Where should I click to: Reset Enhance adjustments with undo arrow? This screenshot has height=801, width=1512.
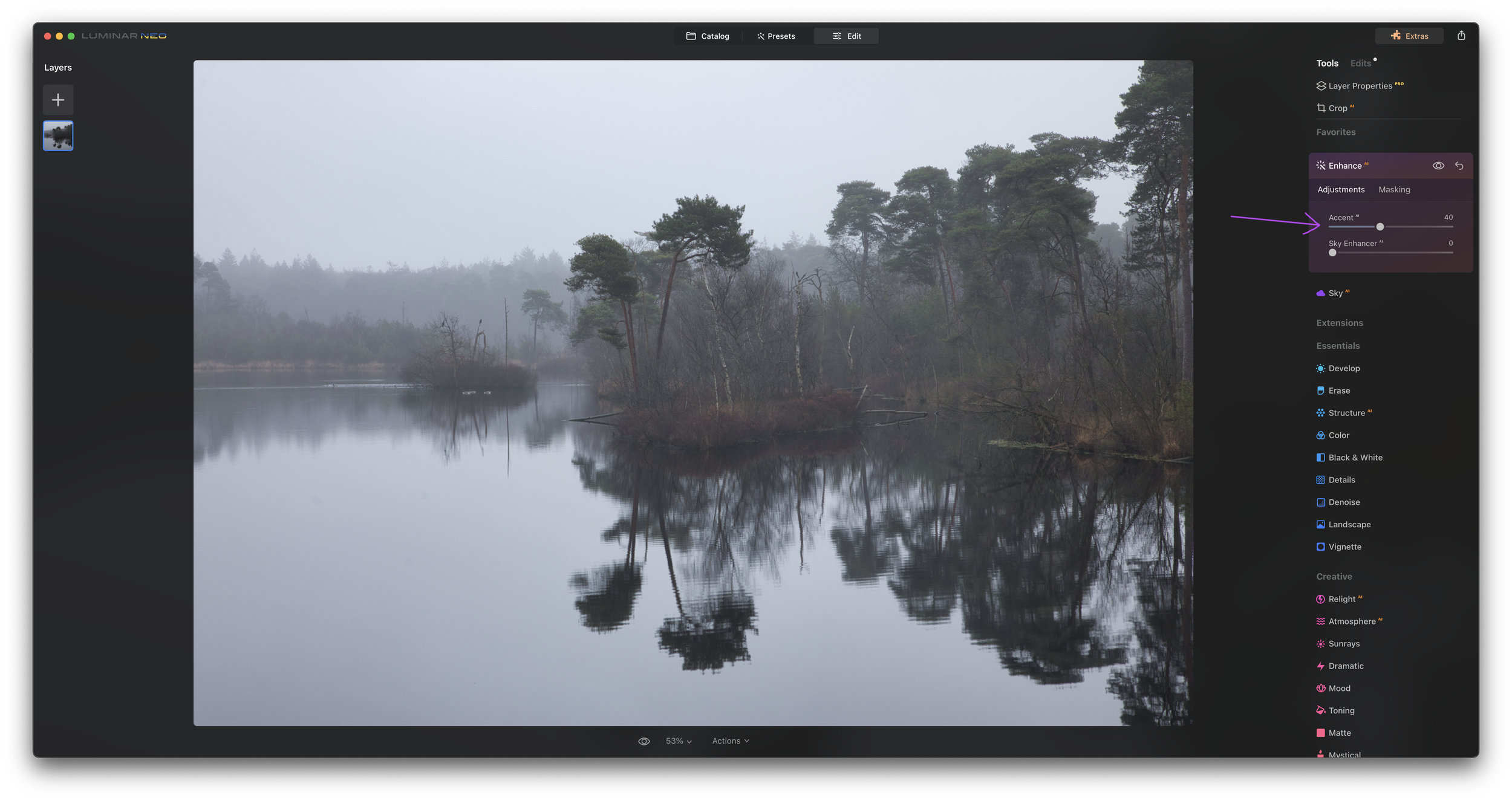[x=1459, y=166]
